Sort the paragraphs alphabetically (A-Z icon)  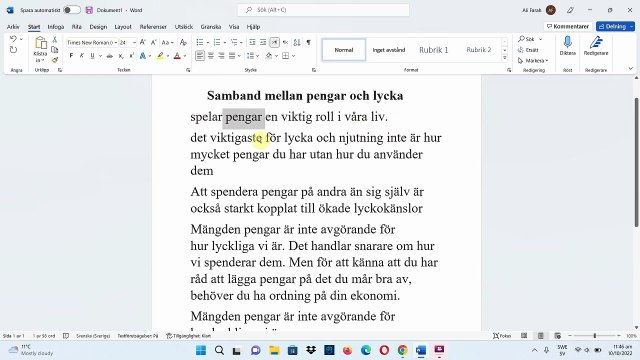(297, 42)
